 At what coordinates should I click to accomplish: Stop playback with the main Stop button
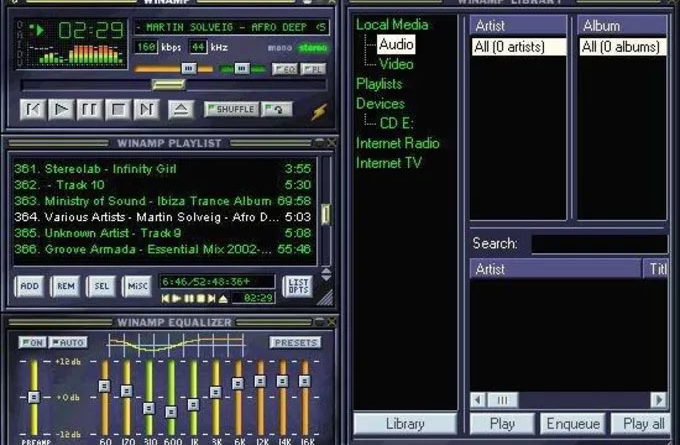pyautogui.click(x=118, y=110)
